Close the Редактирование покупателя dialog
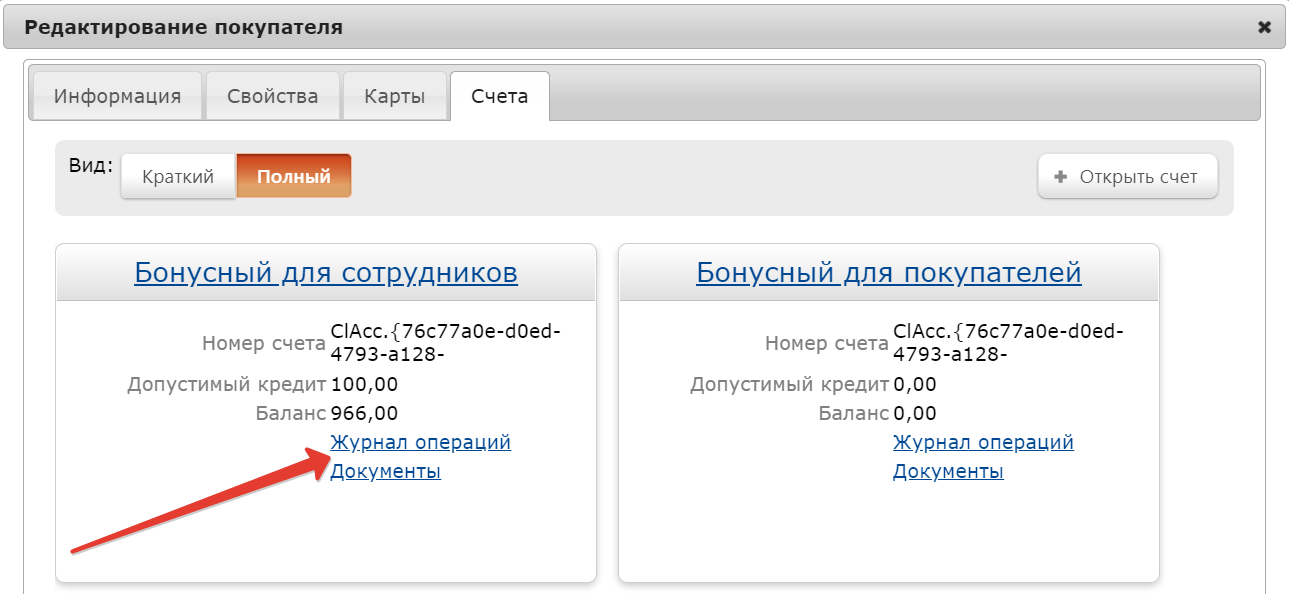The width and height of the screenshot is (1289, 594). point(1264,28)
